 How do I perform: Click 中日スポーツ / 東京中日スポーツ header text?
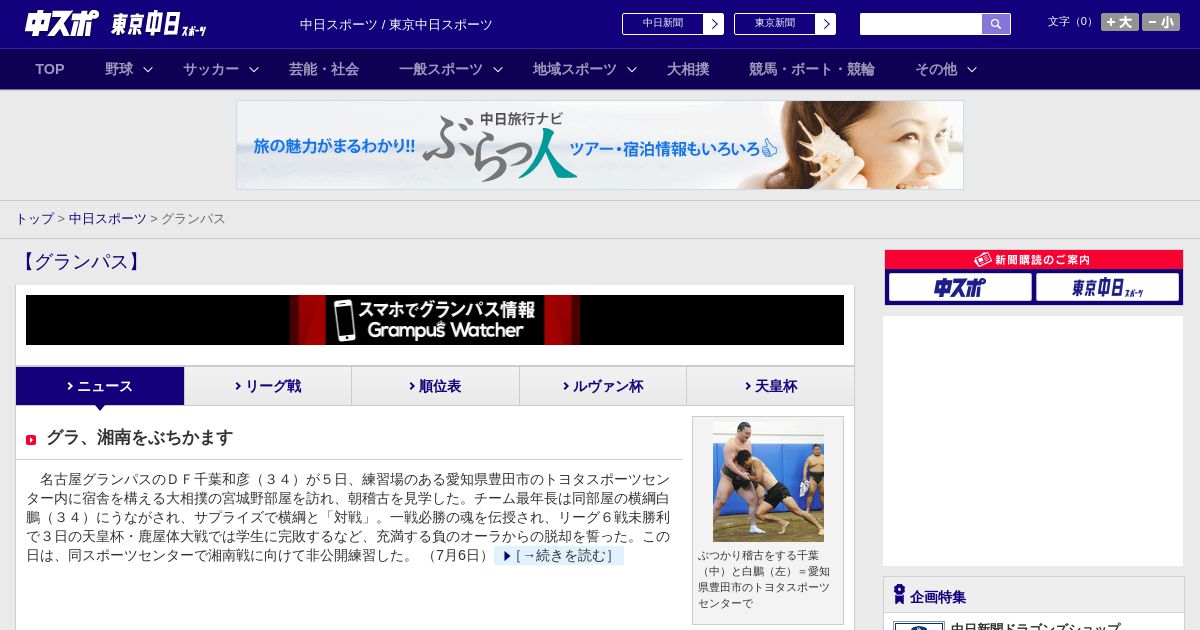click(396, 25)
